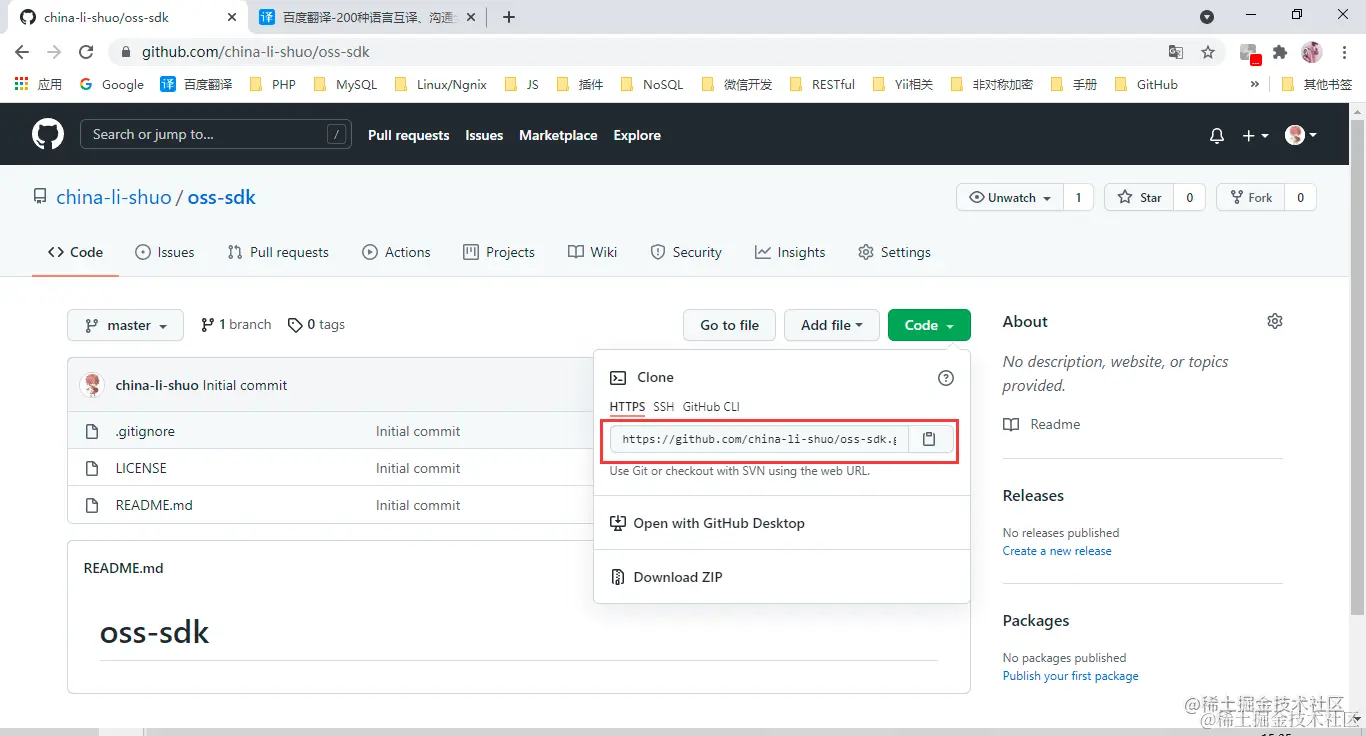Screen dimensions: 1366x736
Task: Click Publish your first package link
Action: [x=1070, y=676]
